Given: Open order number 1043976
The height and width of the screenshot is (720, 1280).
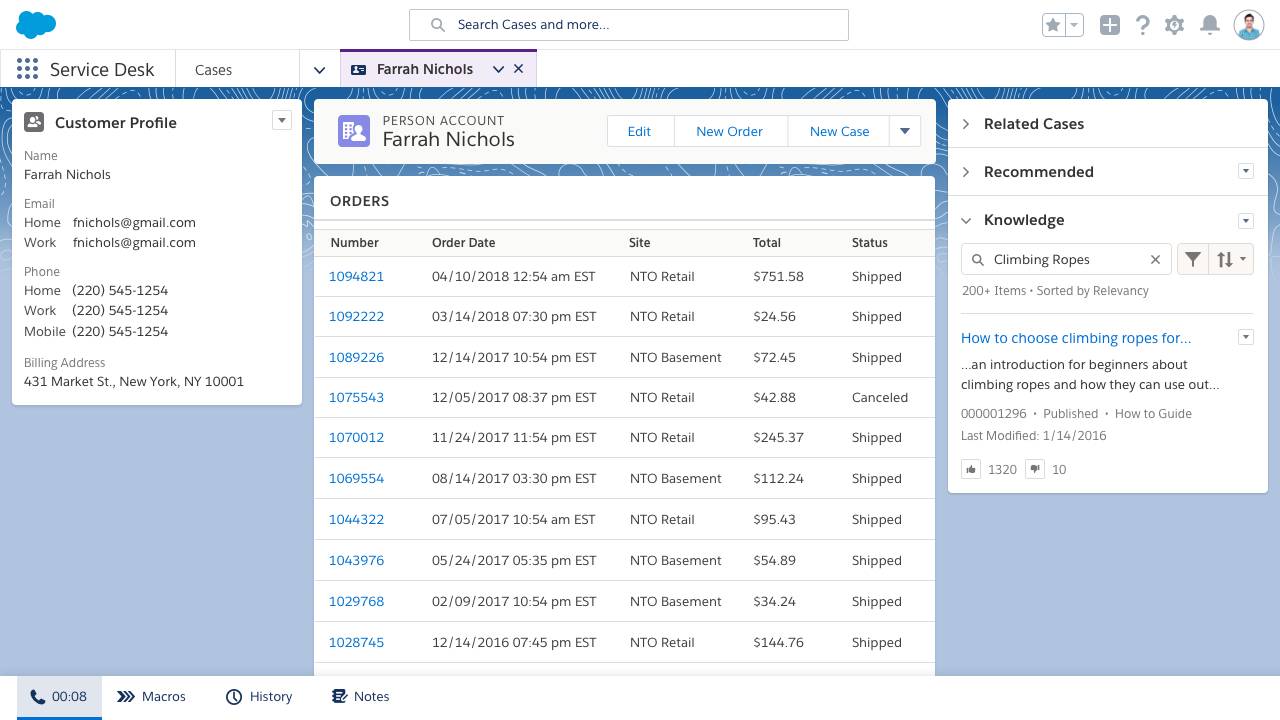Looking at the screenshot, I should point(356,561).
